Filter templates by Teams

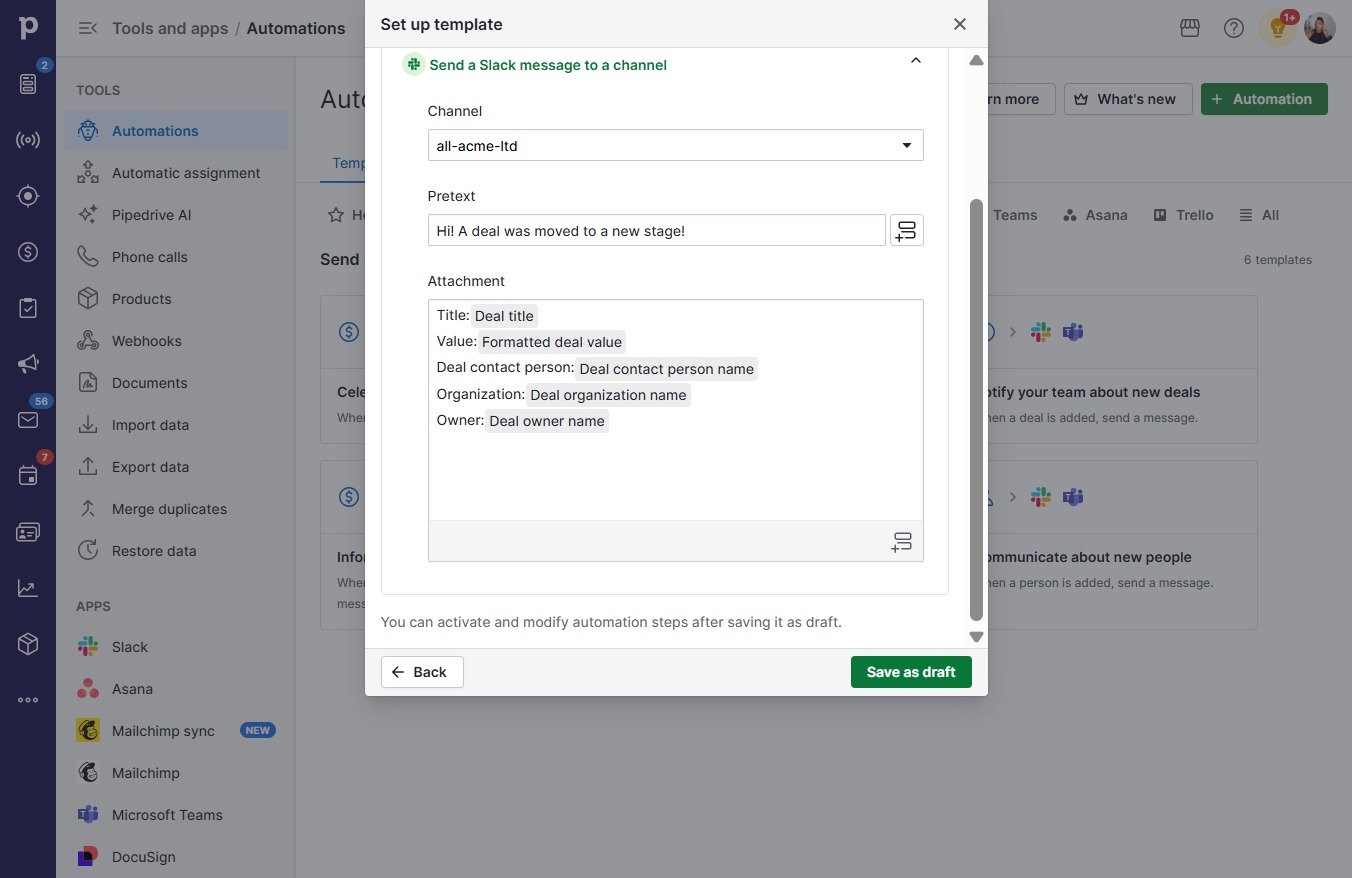click(x=1014, y=215)
